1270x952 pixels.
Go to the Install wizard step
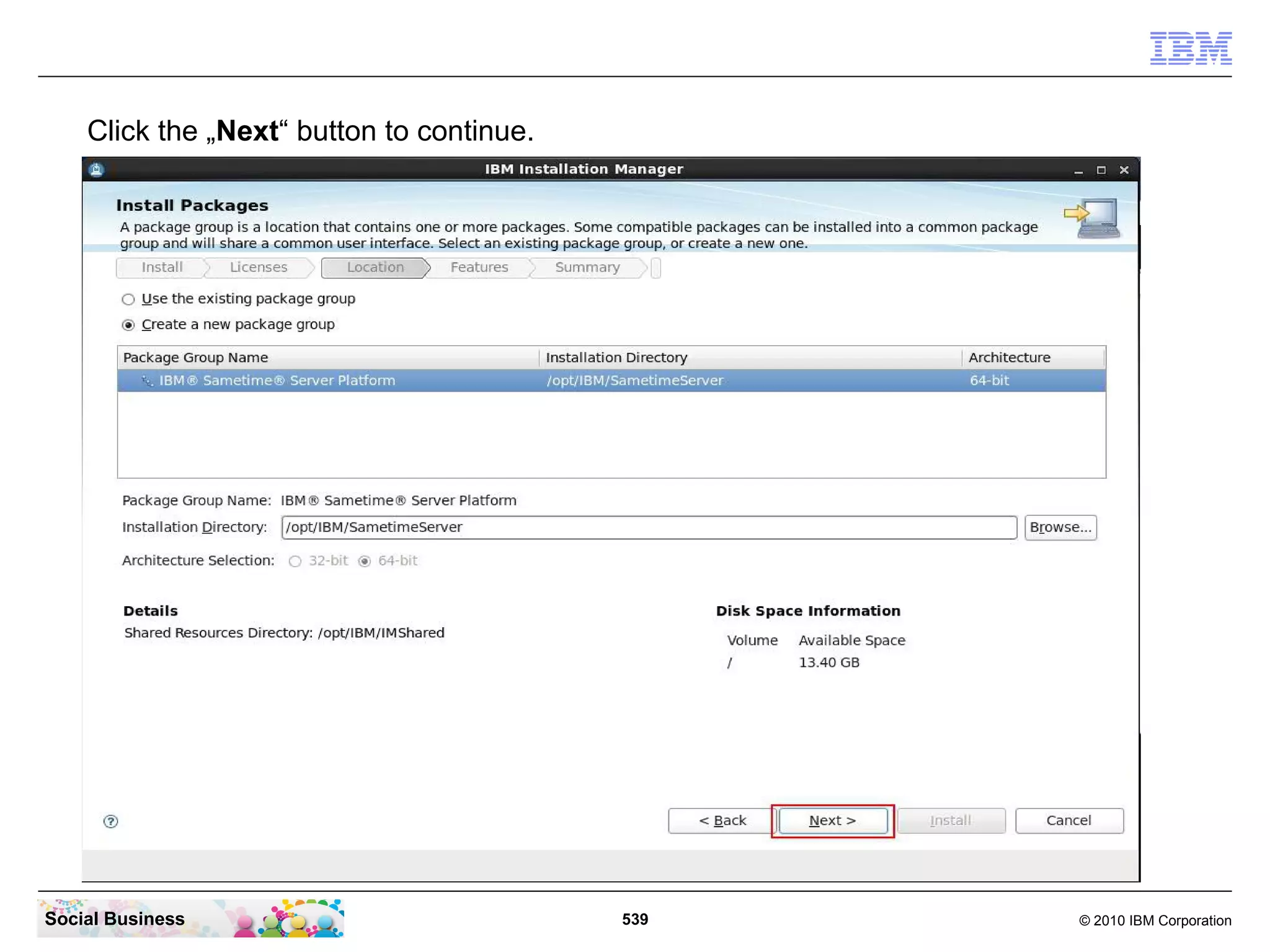pos(162,268)
